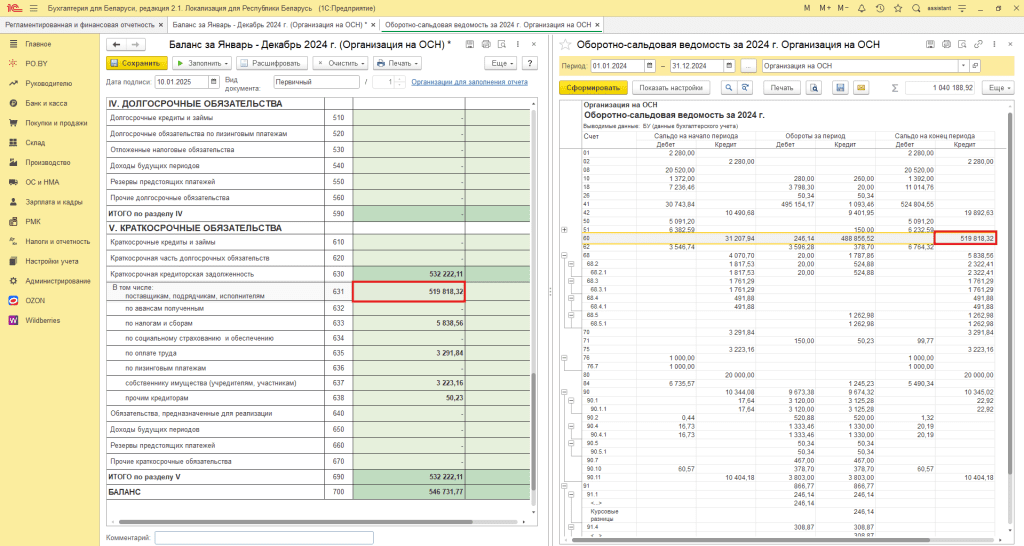Viewport: 1024px width, 546px height.
Task: Open calendar for period start 01.01.2024
Action: (649, 66)
